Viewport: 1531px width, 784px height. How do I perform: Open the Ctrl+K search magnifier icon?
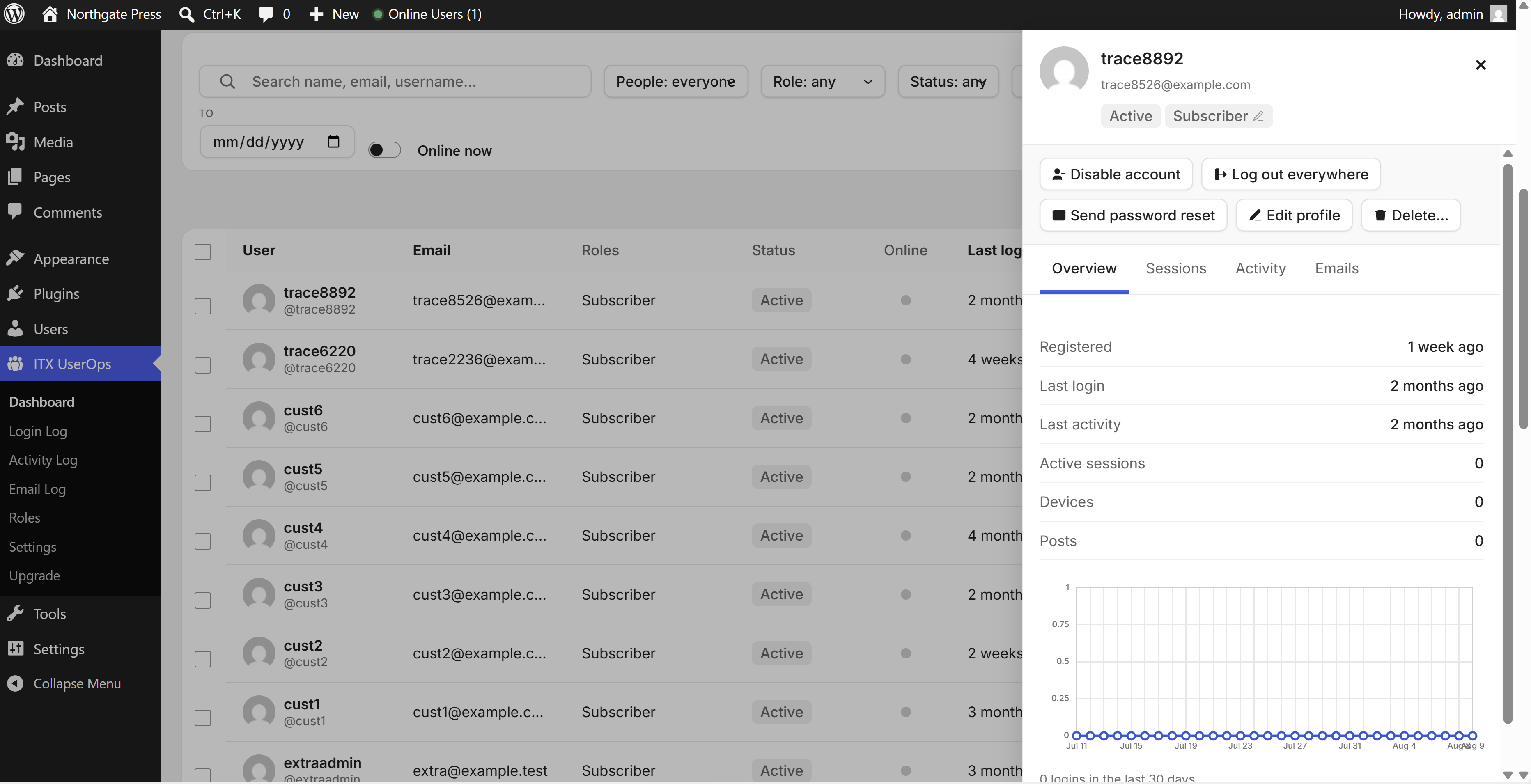click(187, 14)
